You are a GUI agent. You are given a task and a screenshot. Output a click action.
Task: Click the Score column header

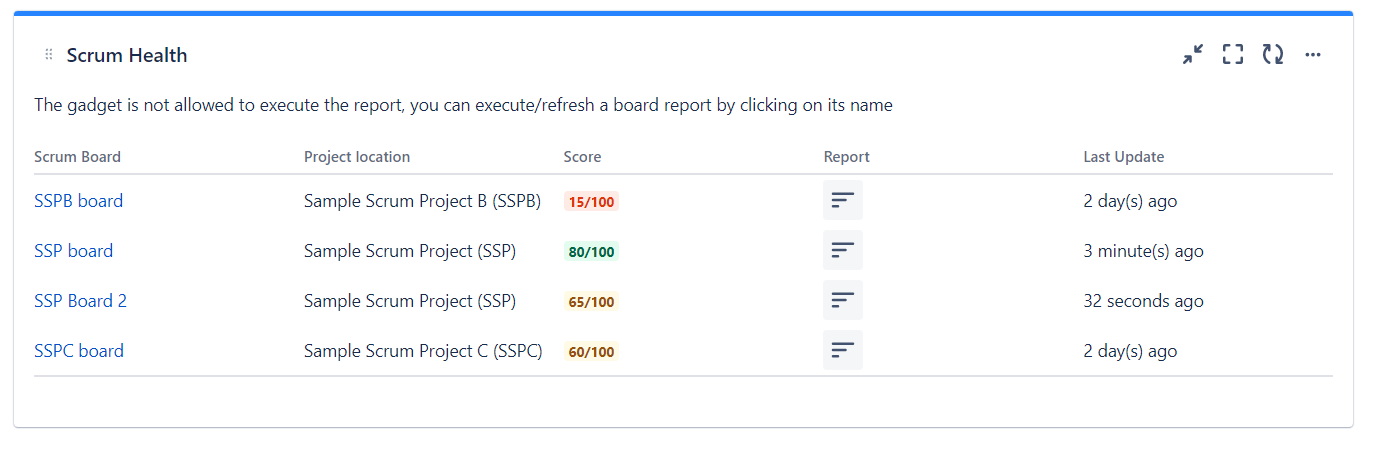582,157
